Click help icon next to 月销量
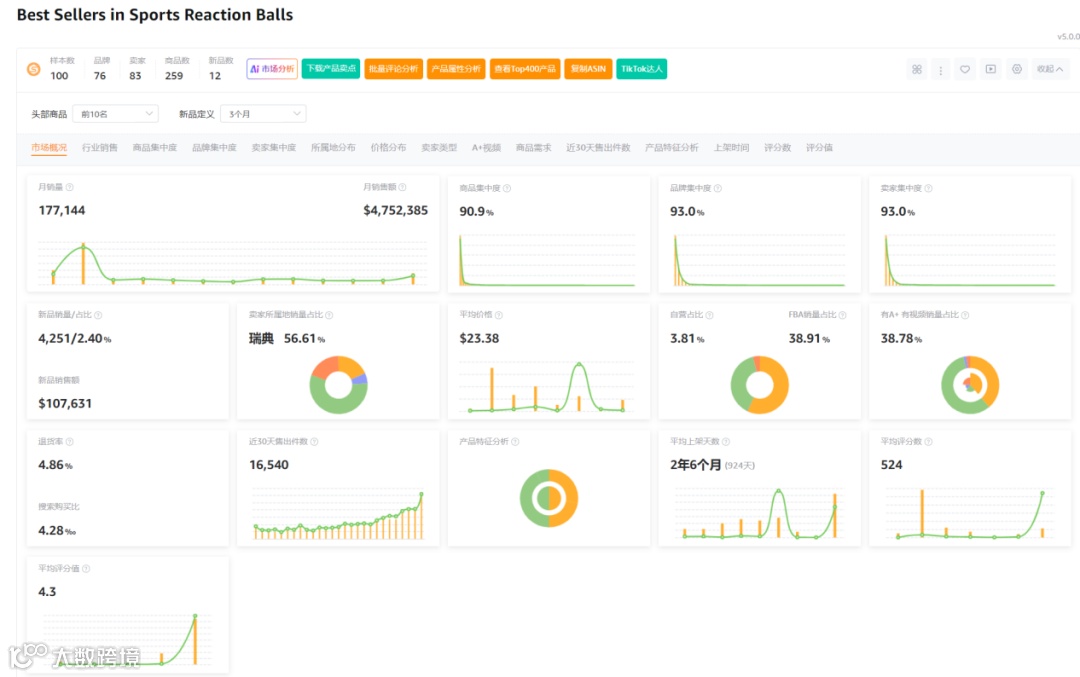This screenshot has height=677, width=1080. click(x=70, y=187)
